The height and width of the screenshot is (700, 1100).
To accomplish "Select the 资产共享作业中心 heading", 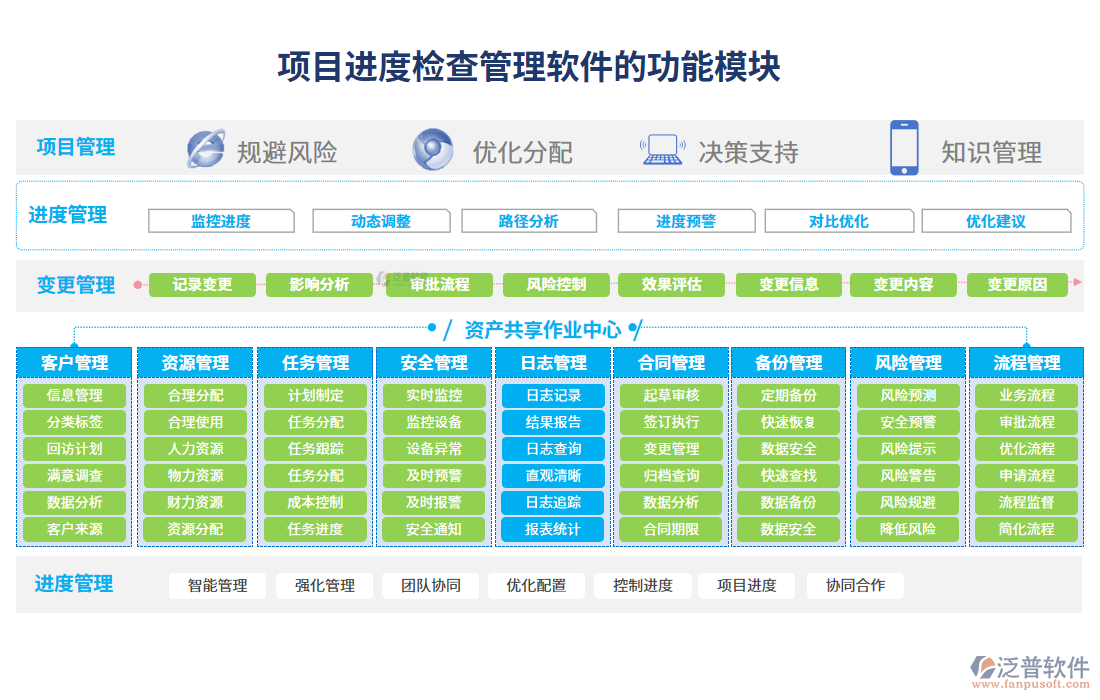I will coord(544,327).
